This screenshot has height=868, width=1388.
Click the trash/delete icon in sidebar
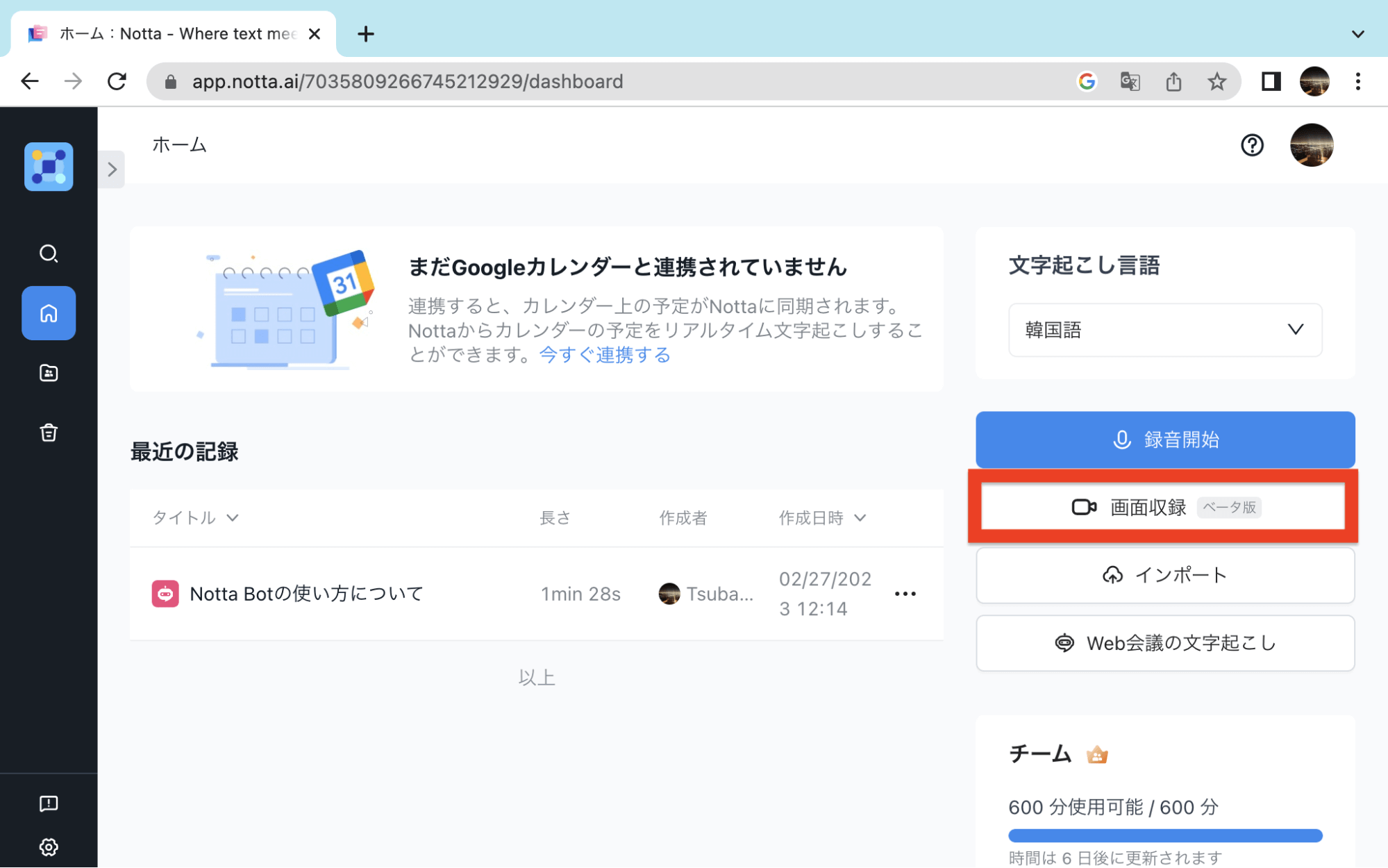[48, 433]
